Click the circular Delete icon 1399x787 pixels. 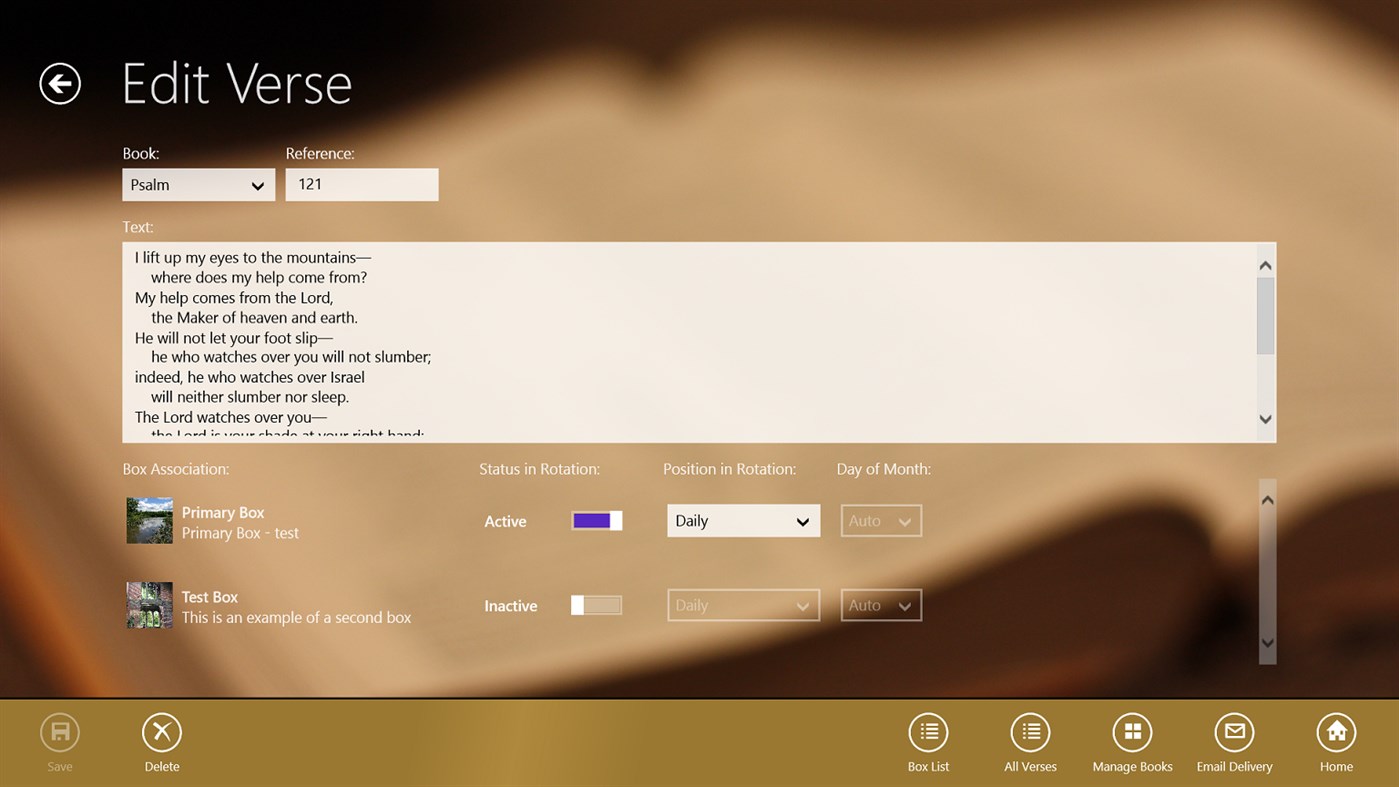(161, 732)
